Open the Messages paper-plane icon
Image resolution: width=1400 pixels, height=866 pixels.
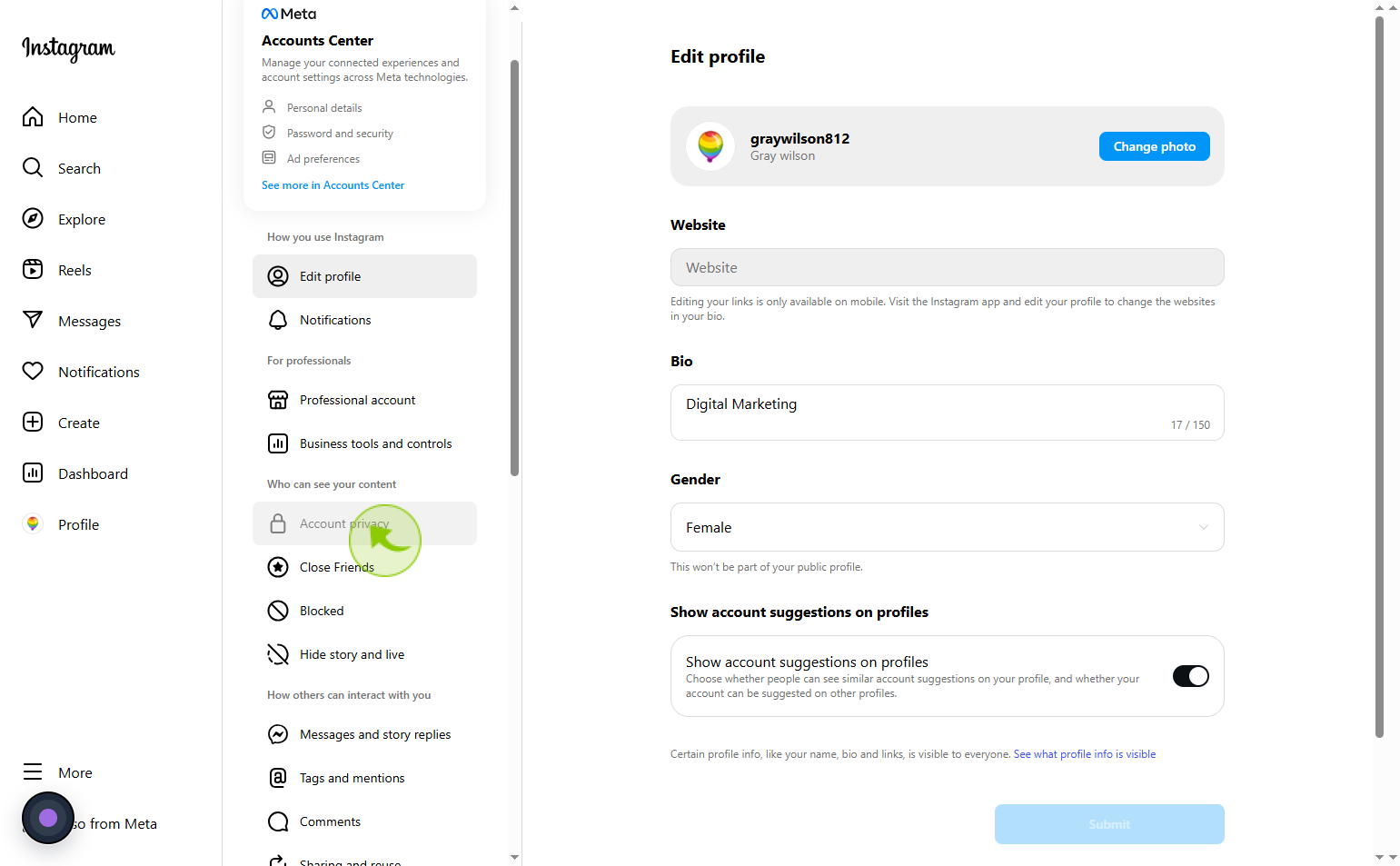(33, 320)
